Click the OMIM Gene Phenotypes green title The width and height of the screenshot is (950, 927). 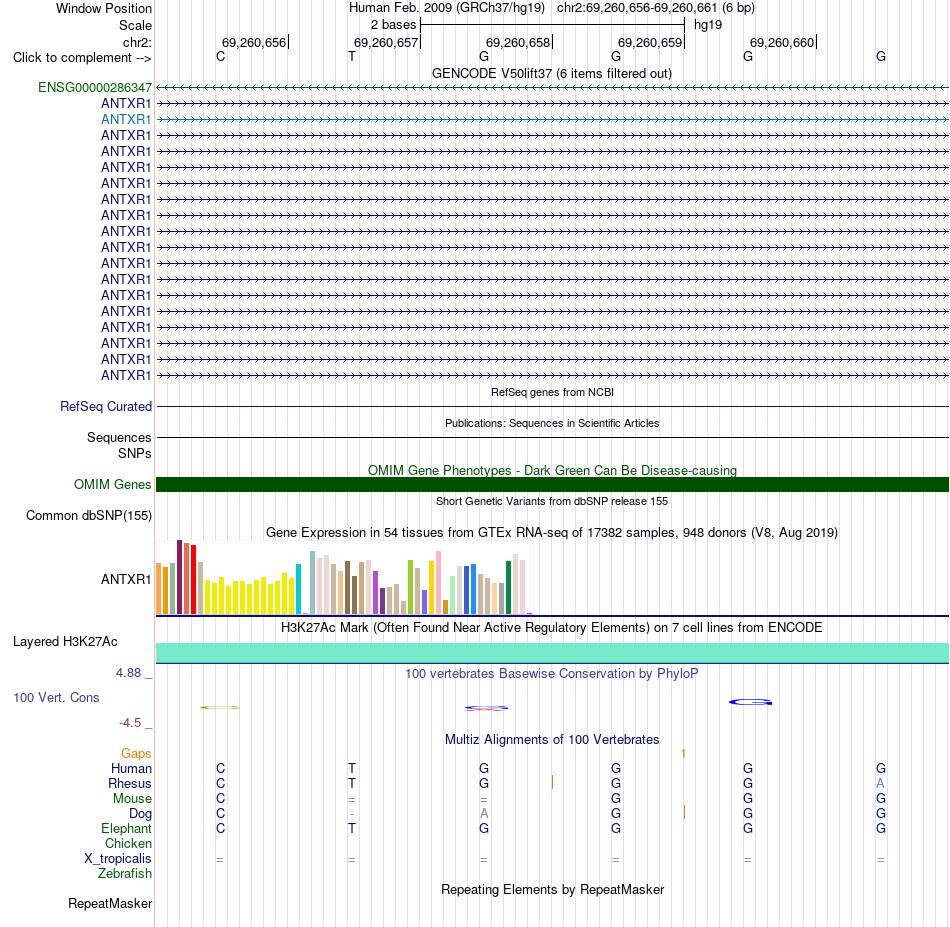553,470
